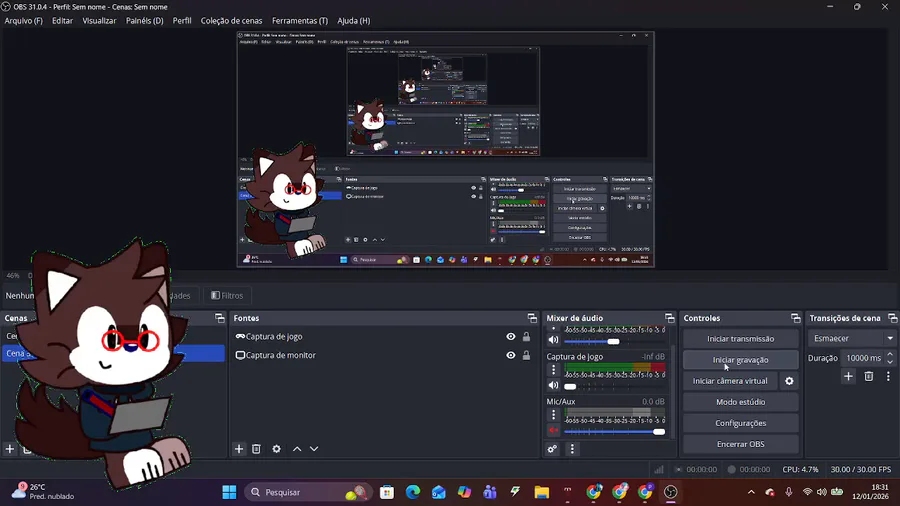Show hidden system tray icons chevron
This screenshot has height=506, width=900.
click(751, 492)
